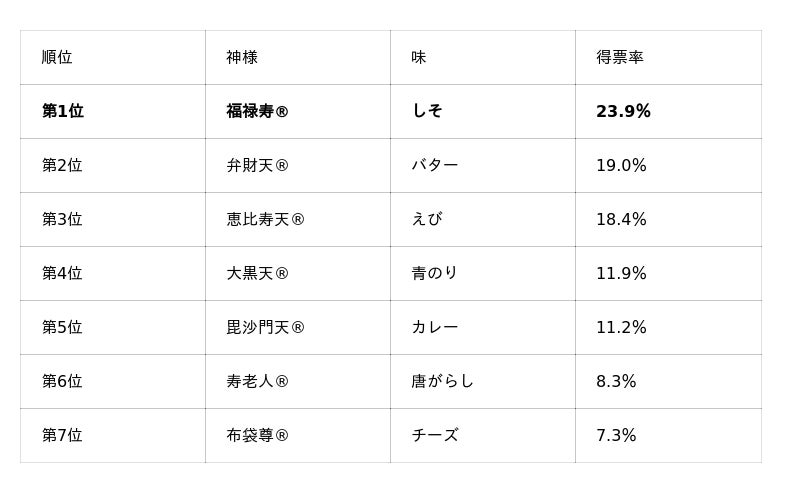Click the カレー flavor cell
Viewport: 800px width, 493px height.
(483, 328)
